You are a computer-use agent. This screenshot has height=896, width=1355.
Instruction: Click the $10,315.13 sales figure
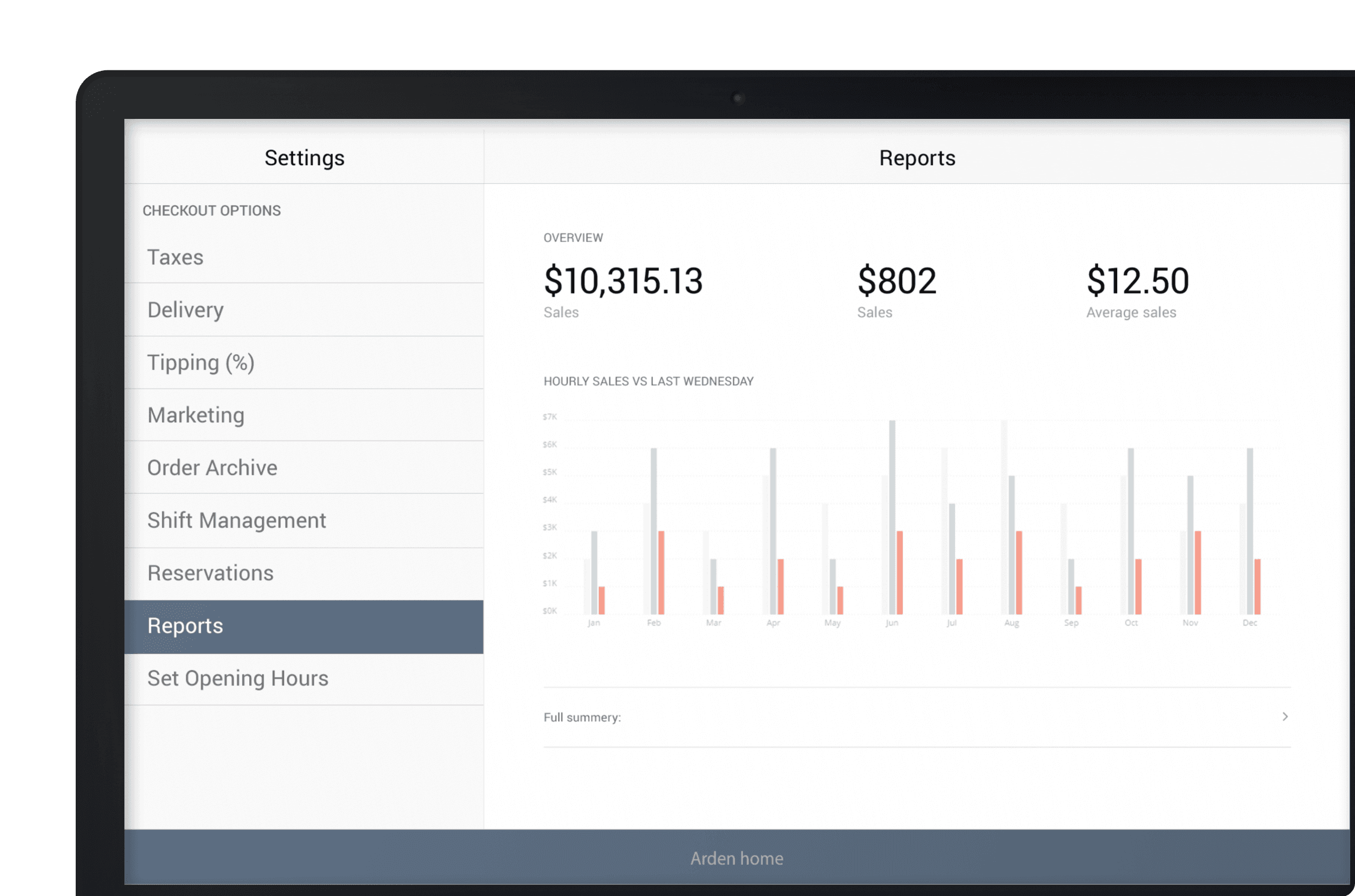point(623,280)
